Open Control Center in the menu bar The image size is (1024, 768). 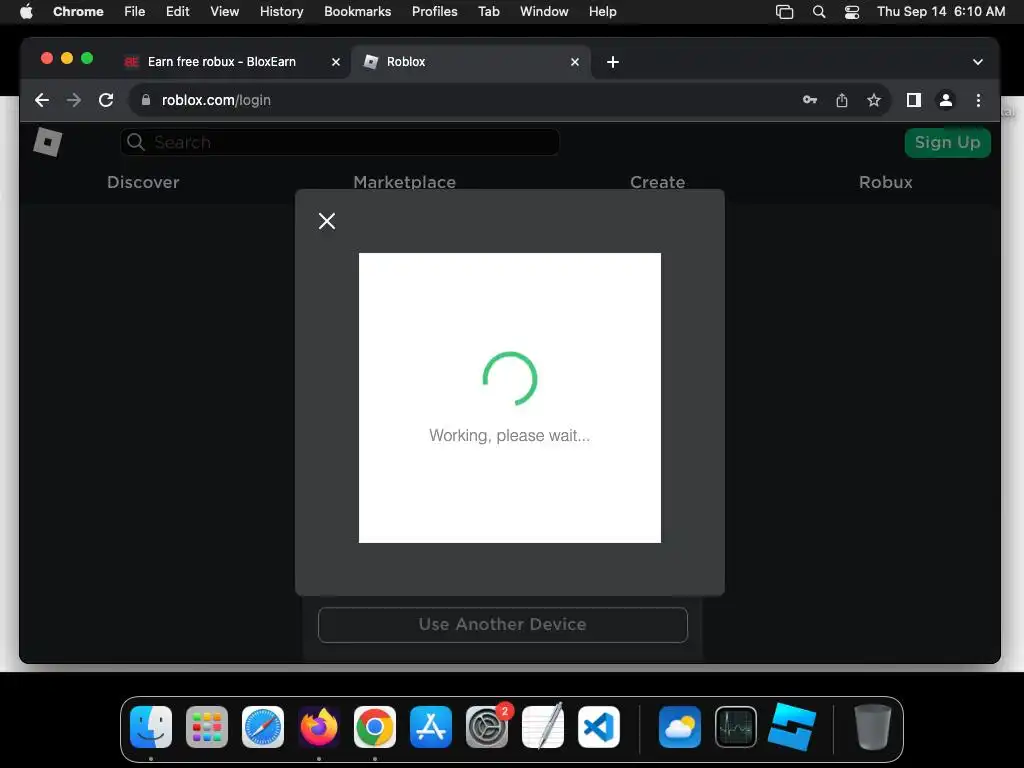pyautogui.click(x=852, y=12)
